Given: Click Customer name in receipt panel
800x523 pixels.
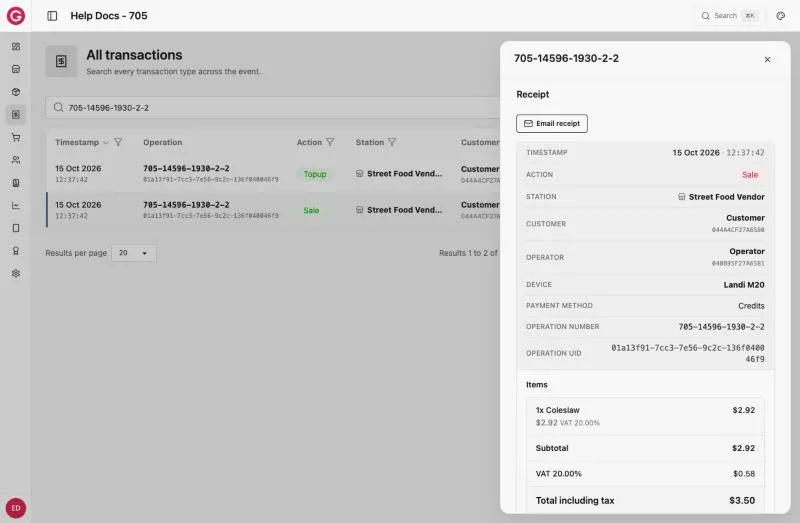Looking at the screenshot, I should [745, 218].
